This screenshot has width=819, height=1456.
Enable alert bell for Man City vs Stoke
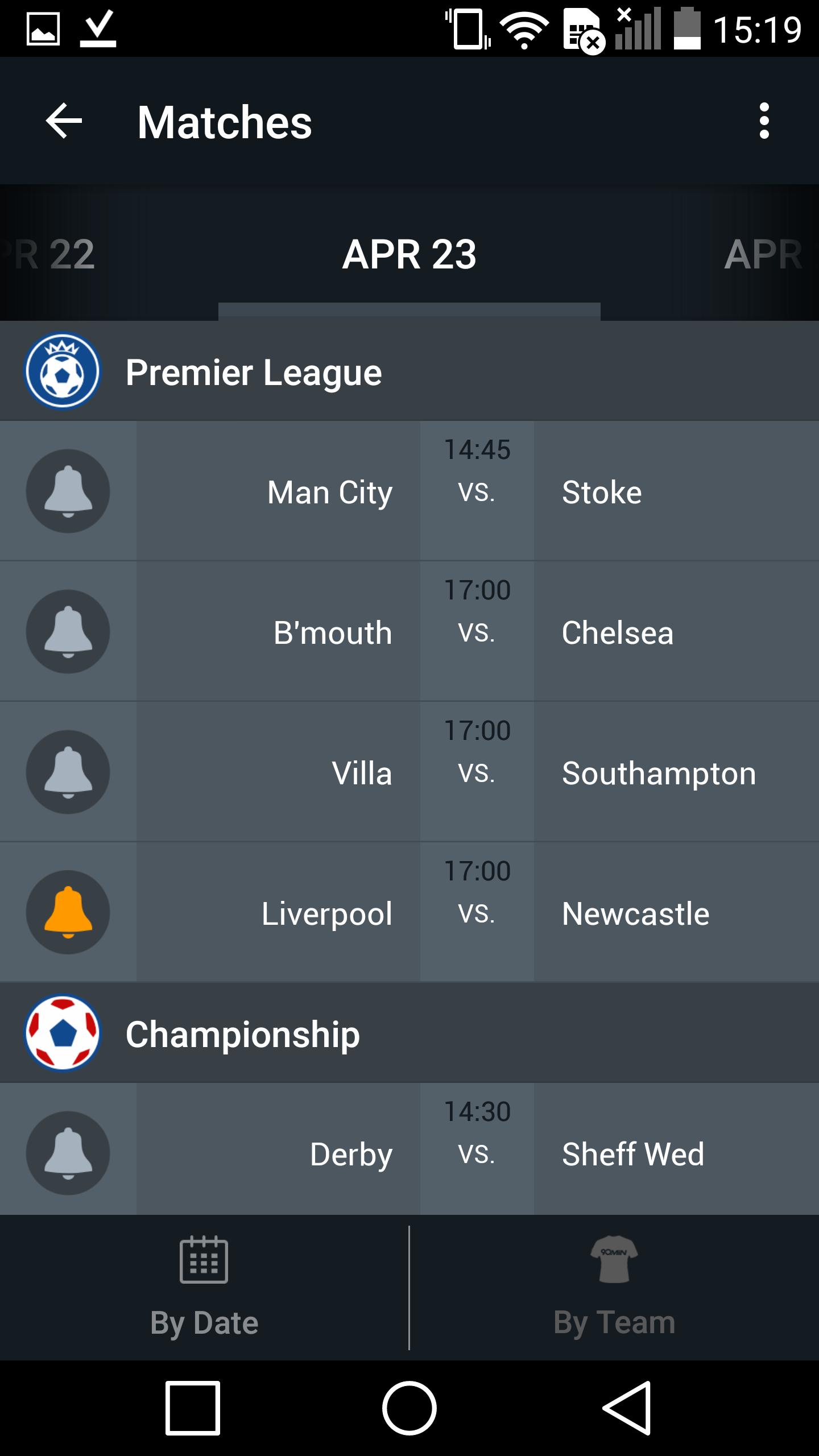68,491
